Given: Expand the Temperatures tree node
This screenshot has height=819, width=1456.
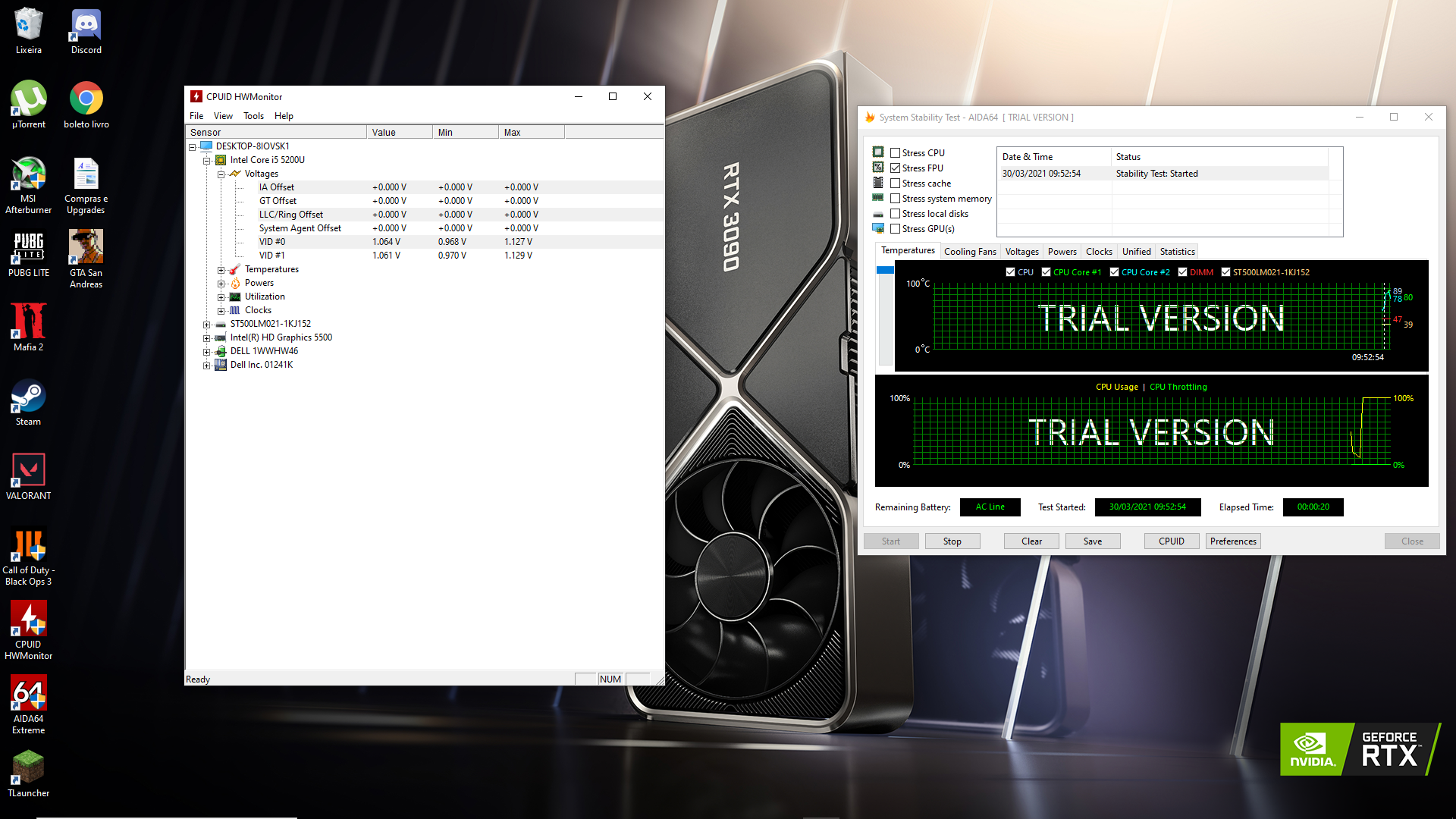Looking at the screenshot, I should (221, 270).
